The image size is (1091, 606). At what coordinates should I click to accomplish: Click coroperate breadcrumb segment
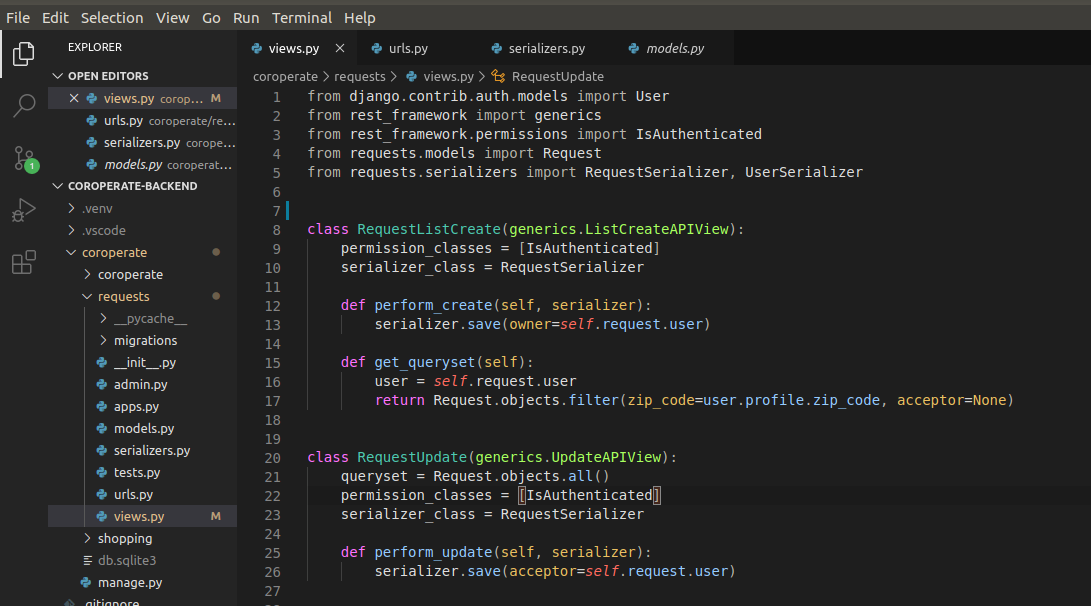[285, 77]
